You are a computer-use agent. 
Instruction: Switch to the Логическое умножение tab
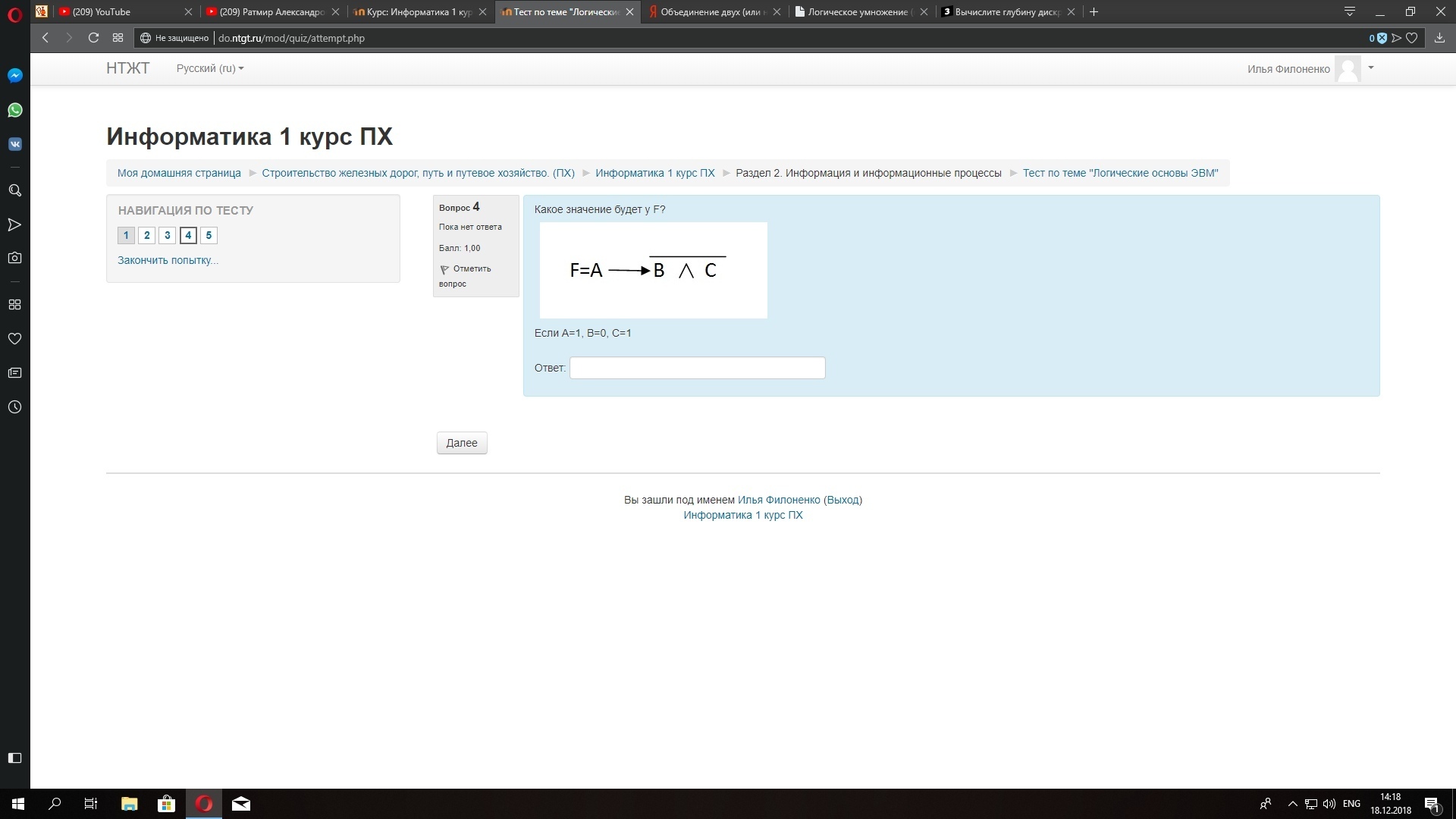pyautogui.click(x=857, y=12)
